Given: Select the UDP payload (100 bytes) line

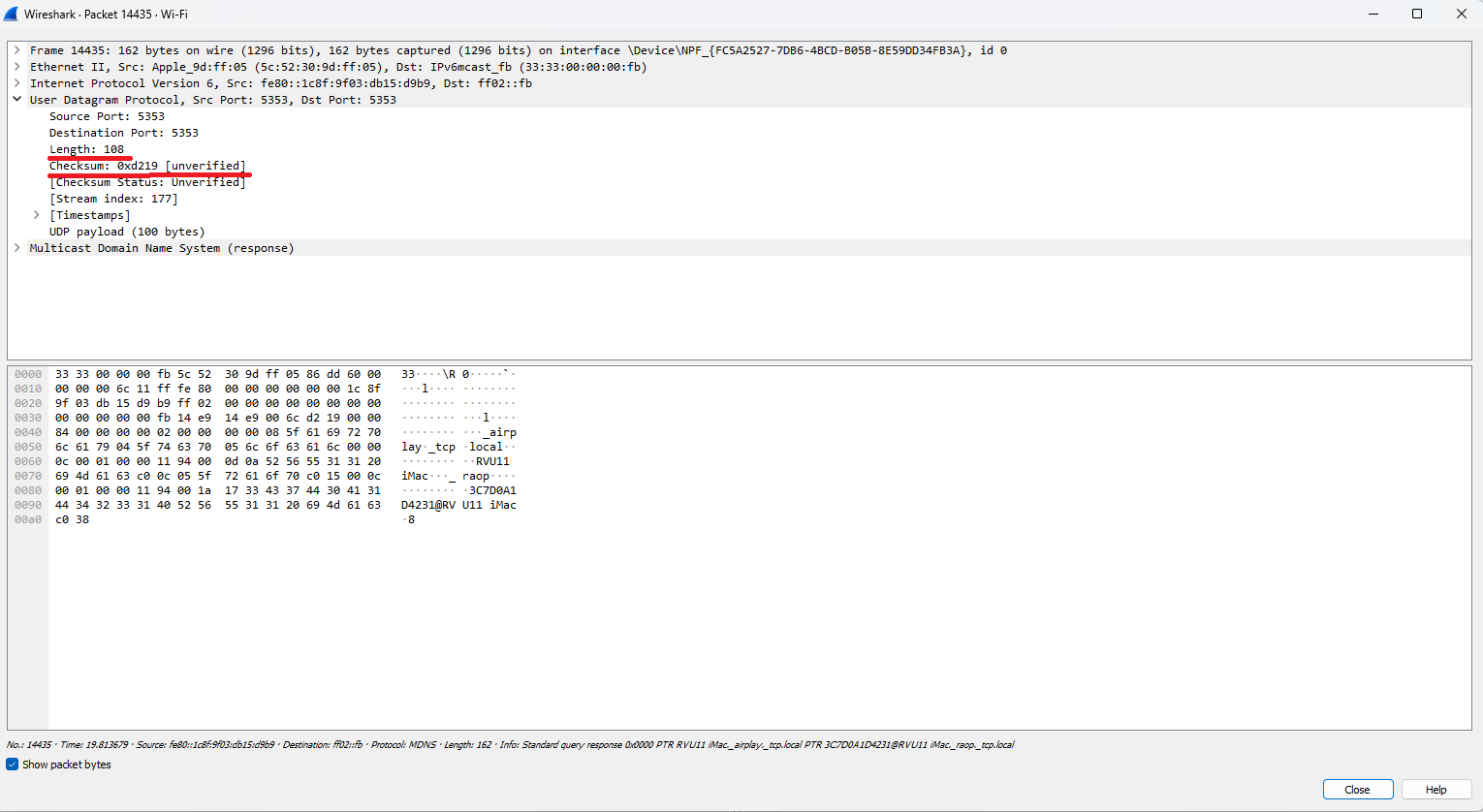Looking at the screenshot, I should pyautogui.click(x=127, y=232).
